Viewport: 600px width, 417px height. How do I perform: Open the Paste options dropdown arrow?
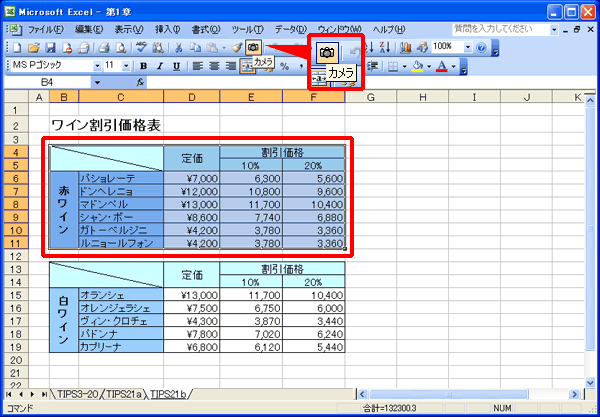(x=224, y=48)
